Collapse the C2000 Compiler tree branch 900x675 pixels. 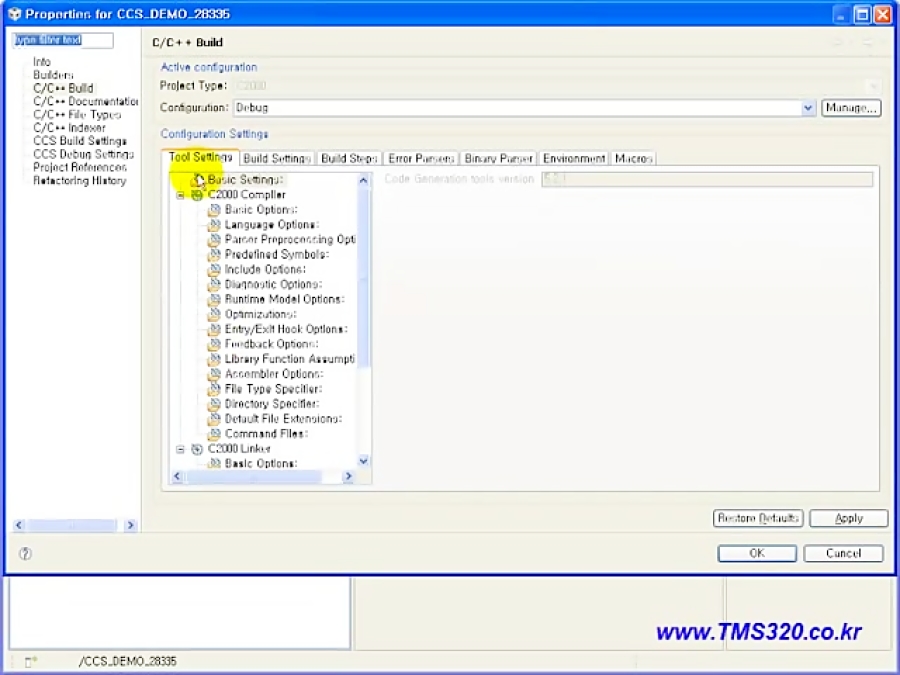[180, 195]
